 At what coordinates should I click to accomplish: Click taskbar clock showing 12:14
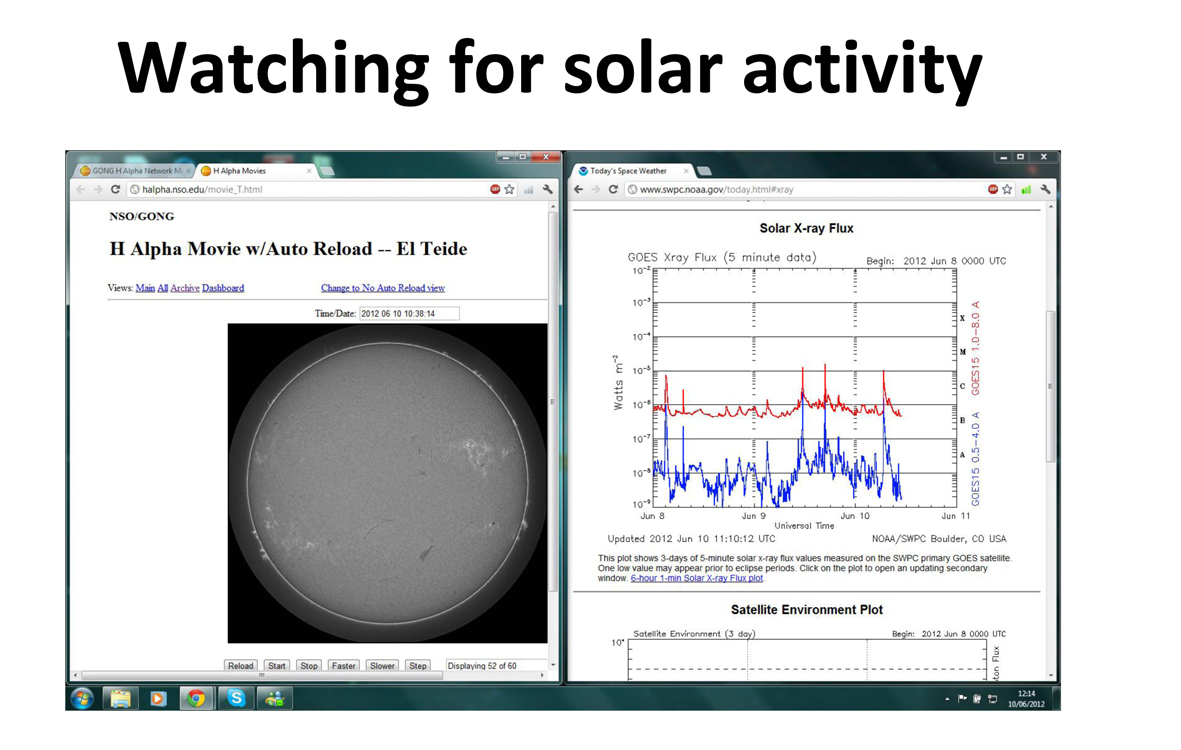(1027, 699)
